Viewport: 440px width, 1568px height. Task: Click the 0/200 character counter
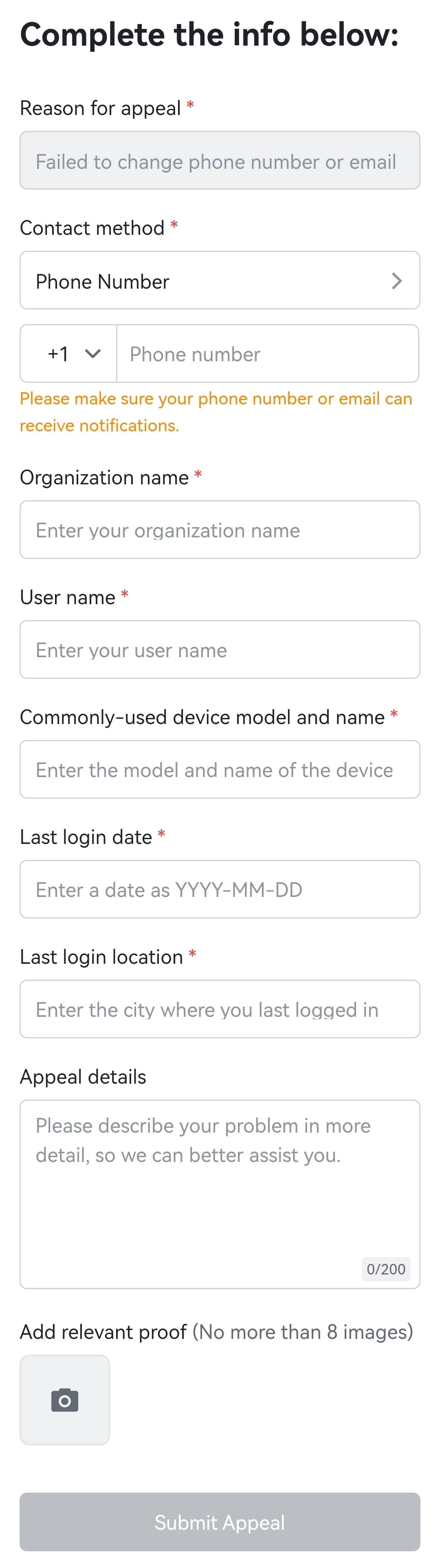(386, 1269)
